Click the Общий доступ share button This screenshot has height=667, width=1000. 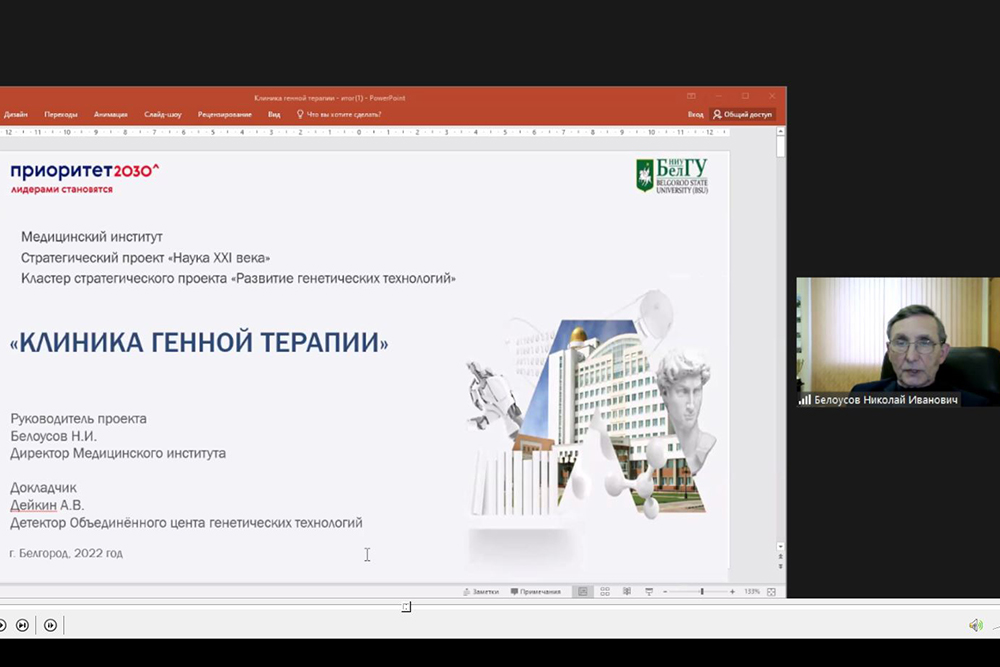(742, 115)
